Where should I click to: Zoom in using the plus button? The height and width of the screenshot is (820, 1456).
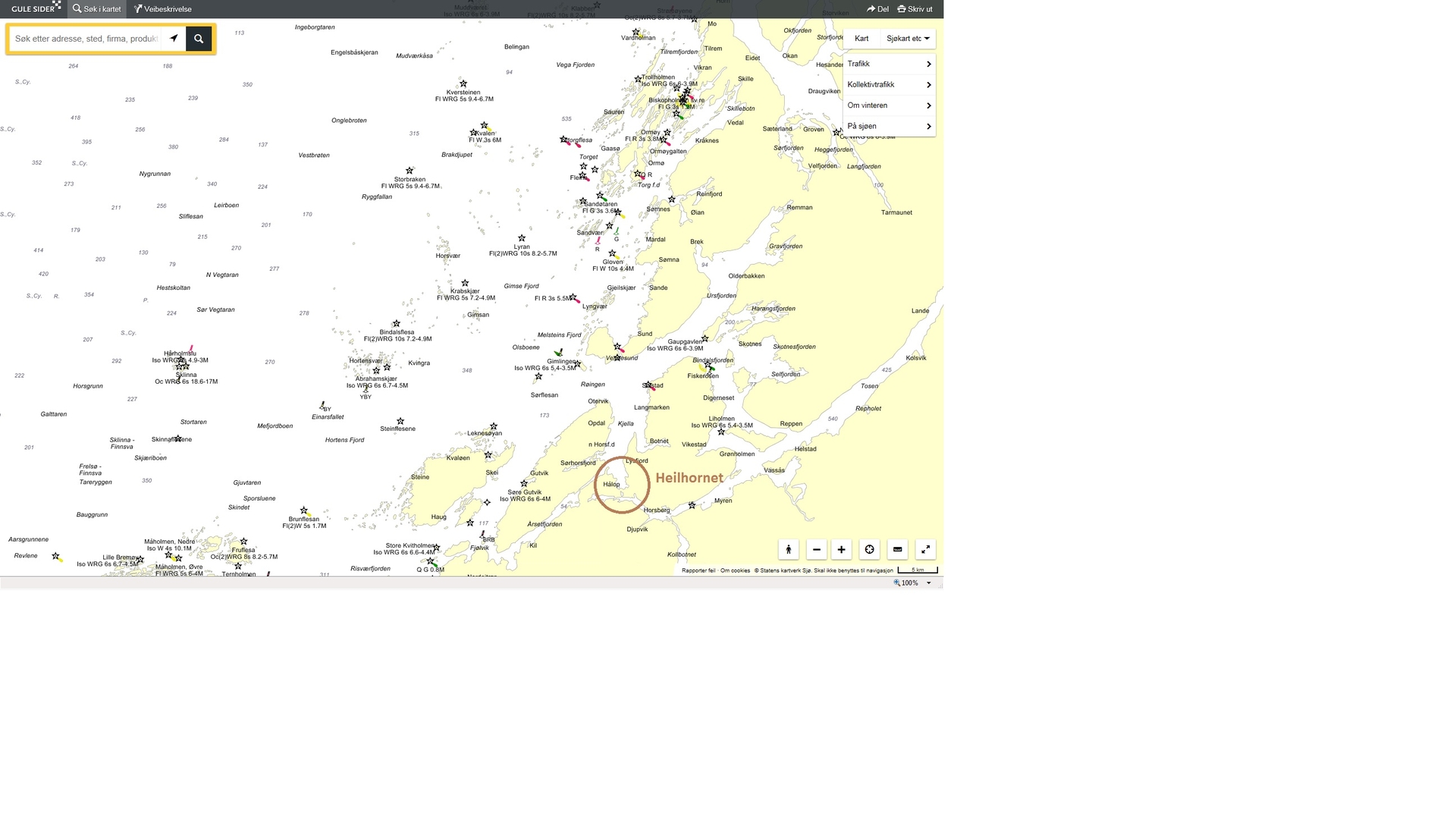(842, 550)
